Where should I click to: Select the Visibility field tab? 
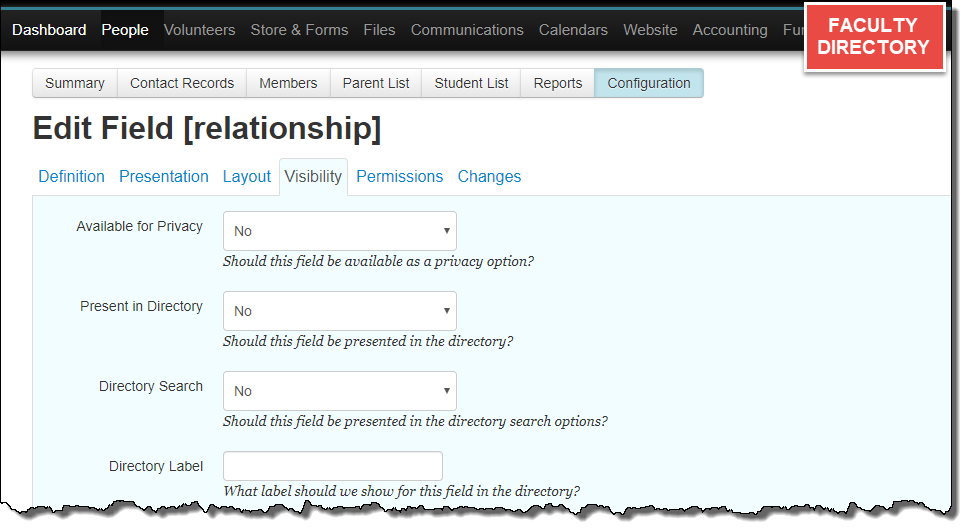point(313,177)
